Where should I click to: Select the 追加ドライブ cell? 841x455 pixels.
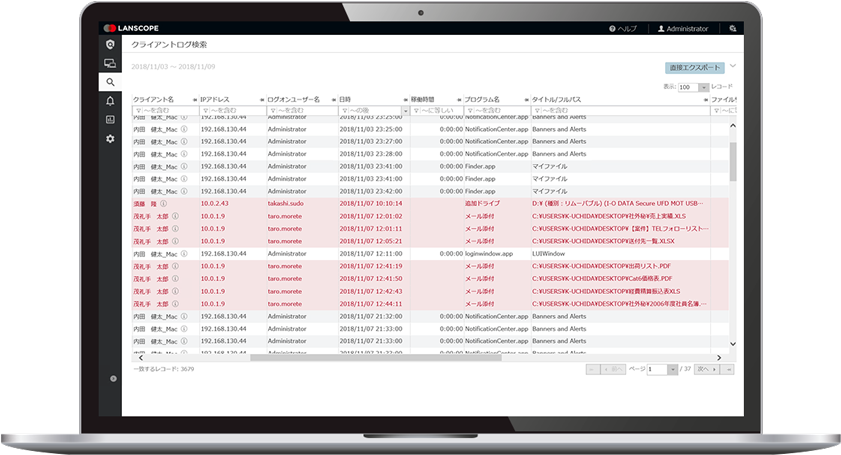pos(482,204)
